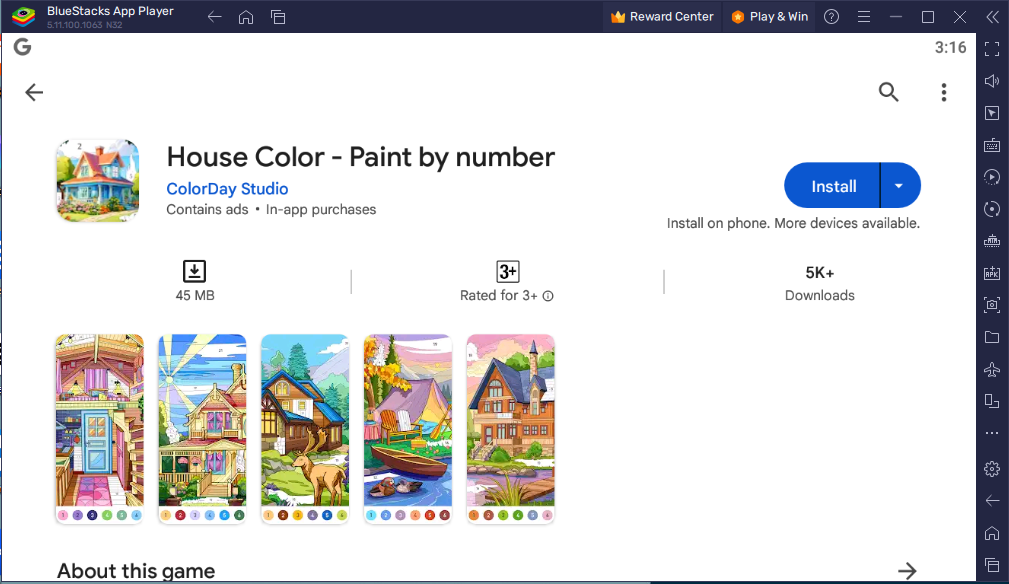
Task: Click About this game heading
Action: pyautogui.click(x=136, y=570)
